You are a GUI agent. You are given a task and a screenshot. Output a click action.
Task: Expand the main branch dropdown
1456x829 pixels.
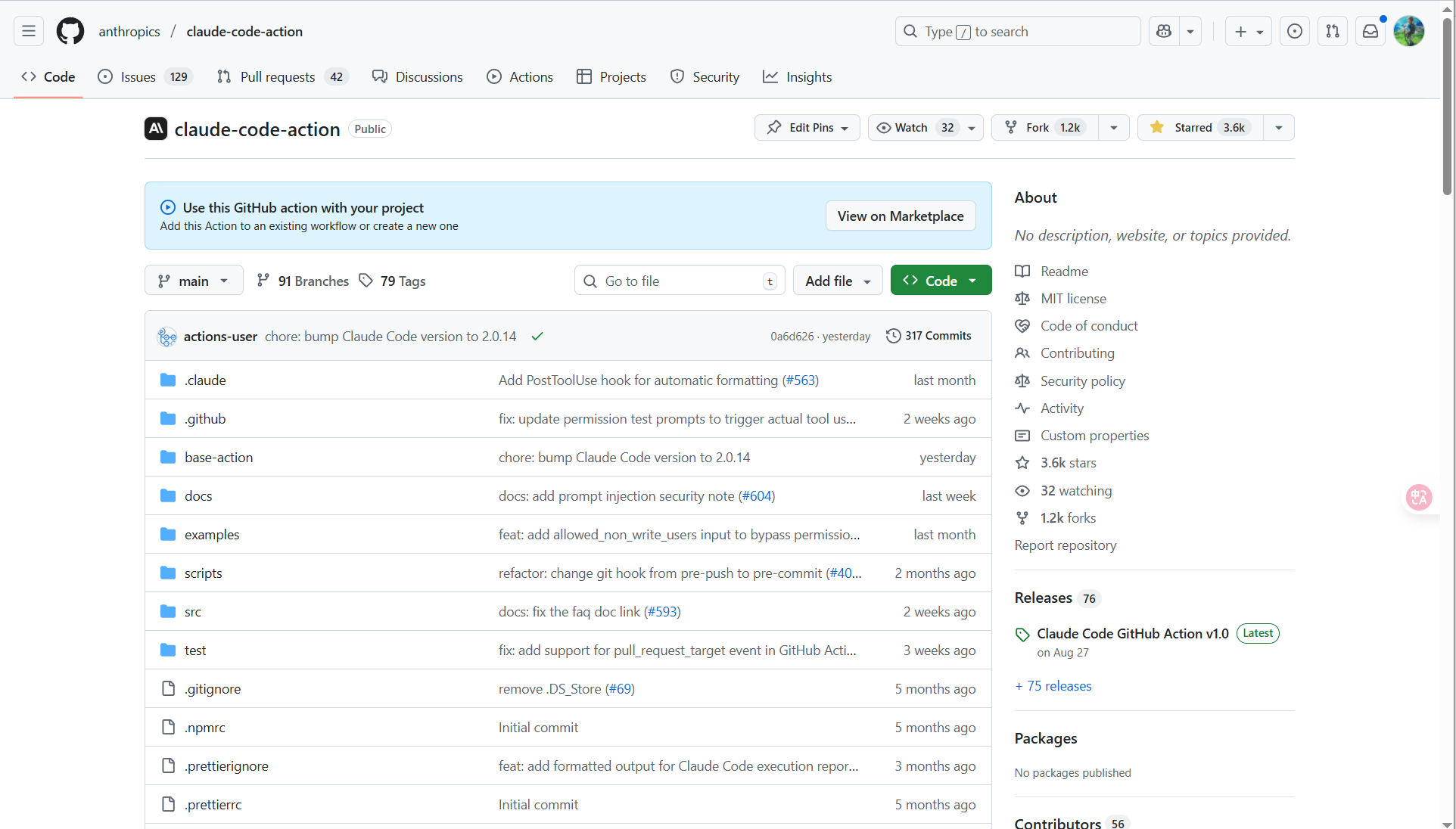pyautogui.click(x=194, y=281)
